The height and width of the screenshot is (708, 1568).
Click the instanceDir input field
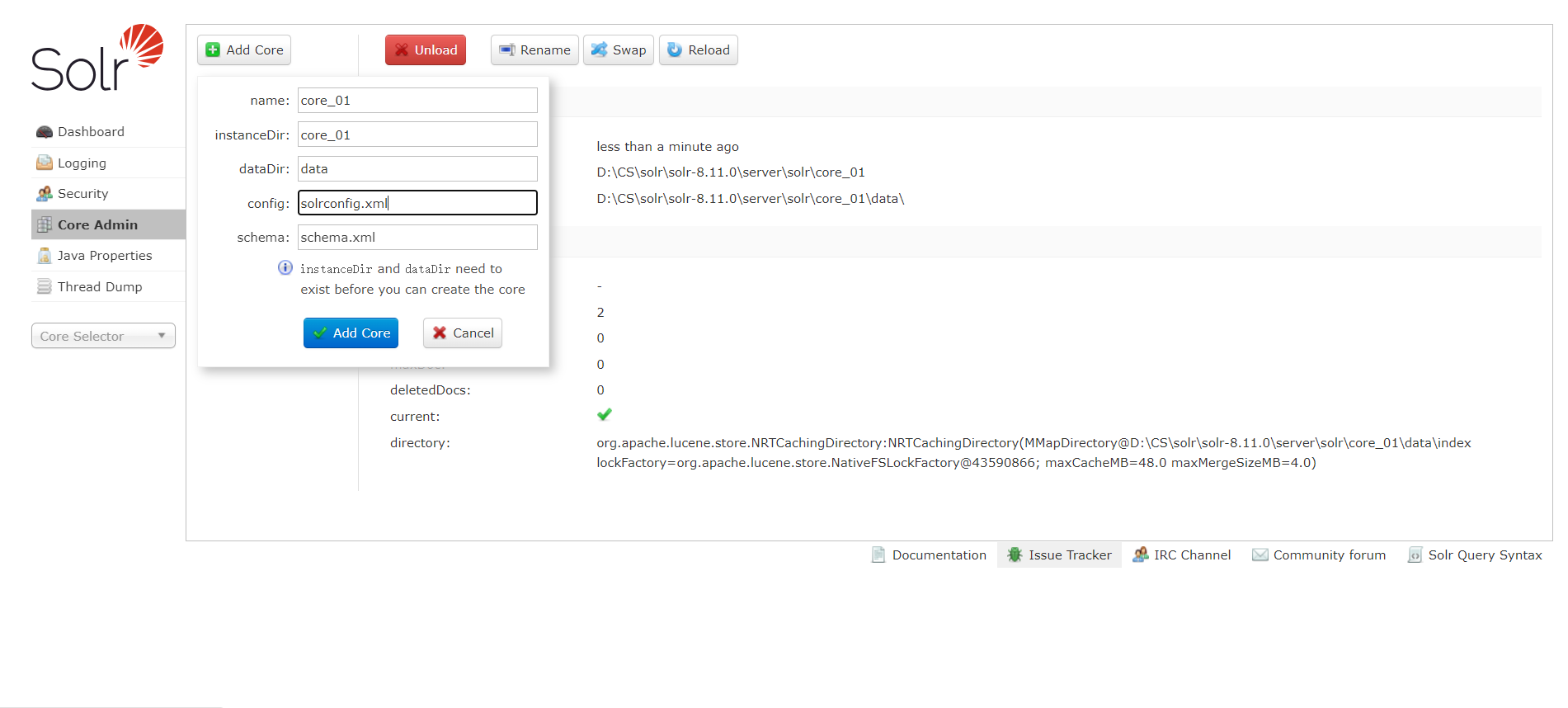pos(417,135)
